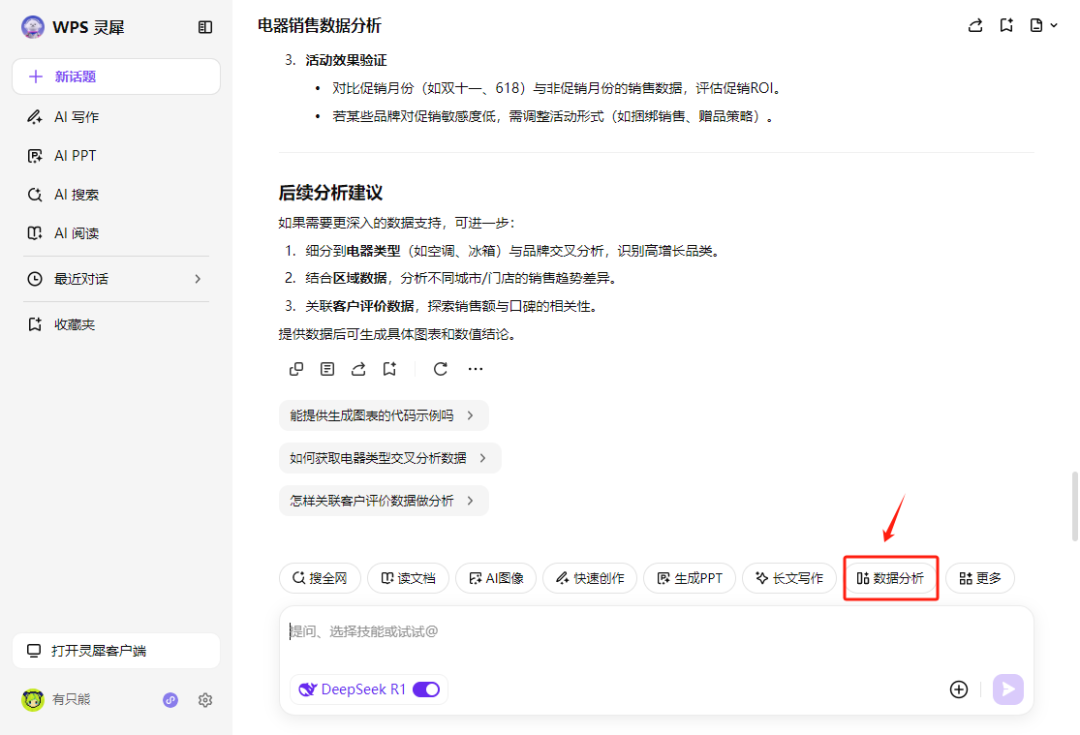The image size is (1080, 735).
Task: Click DeepSeek R1 whale icon
Action: click(307, 690)
